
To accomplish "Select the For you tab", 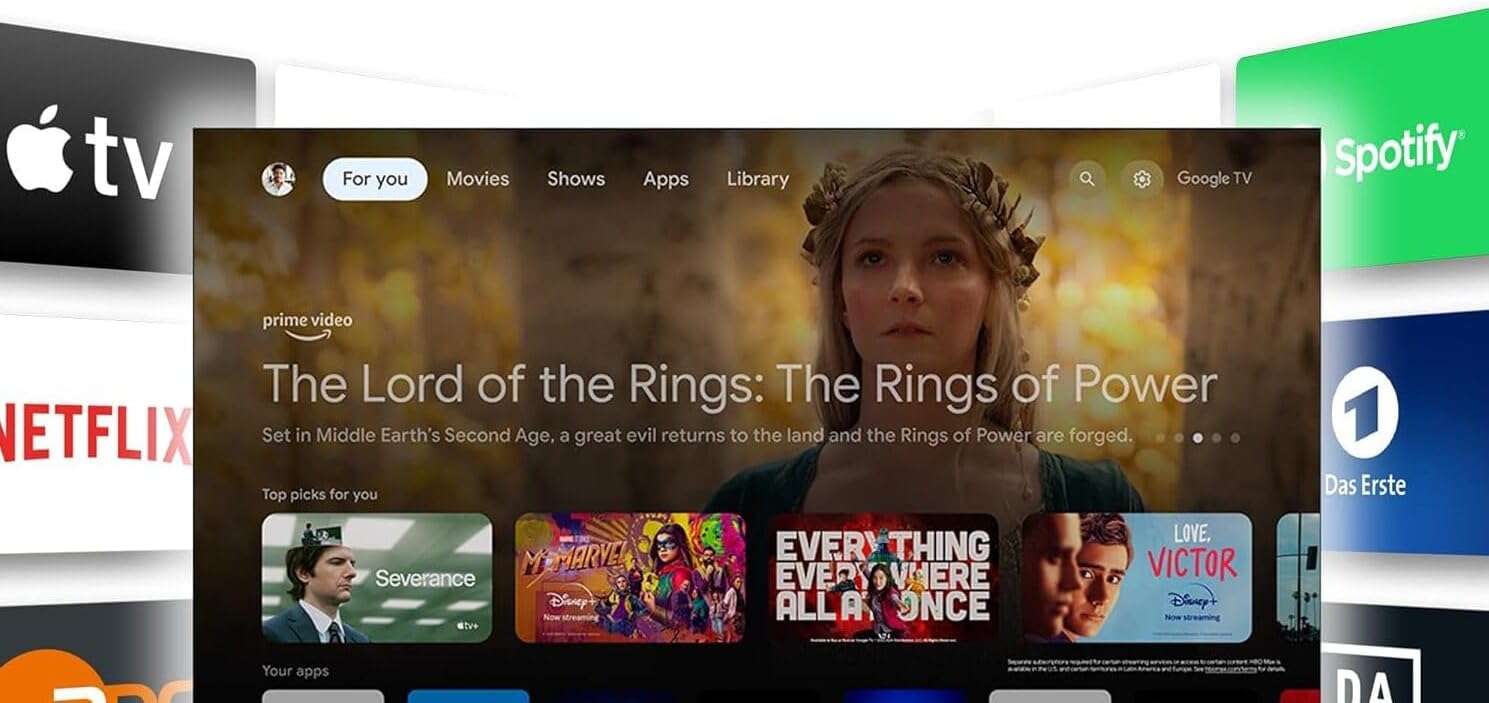I will point(375,179).
